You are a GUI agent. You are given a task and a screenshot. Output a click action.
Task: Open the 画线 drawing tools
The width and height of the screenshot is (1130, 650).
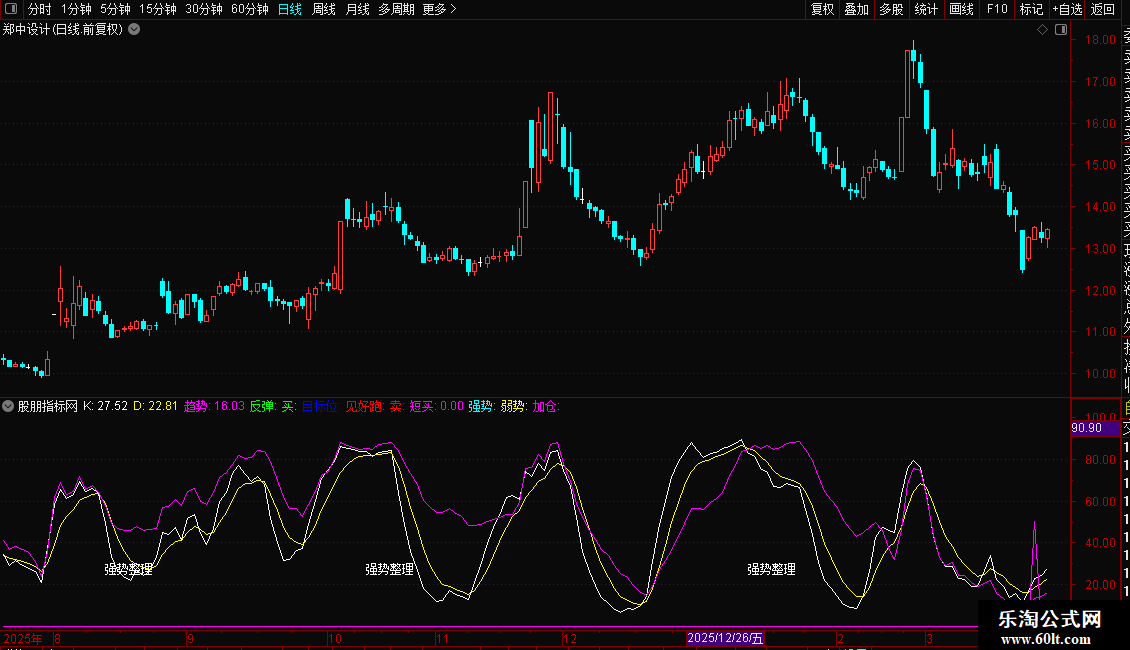click(x=961, y=9)
